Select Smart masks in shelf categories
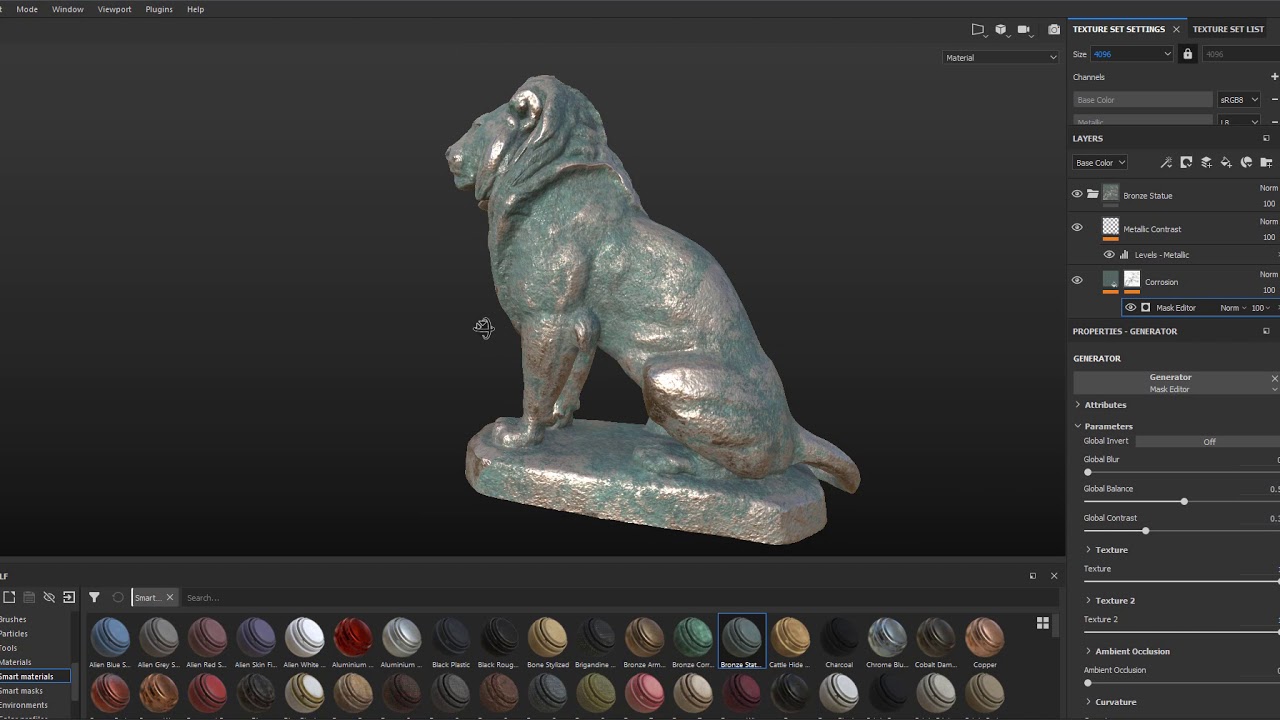Viewport: 1280px width, 720px height. tap(21, 691)
